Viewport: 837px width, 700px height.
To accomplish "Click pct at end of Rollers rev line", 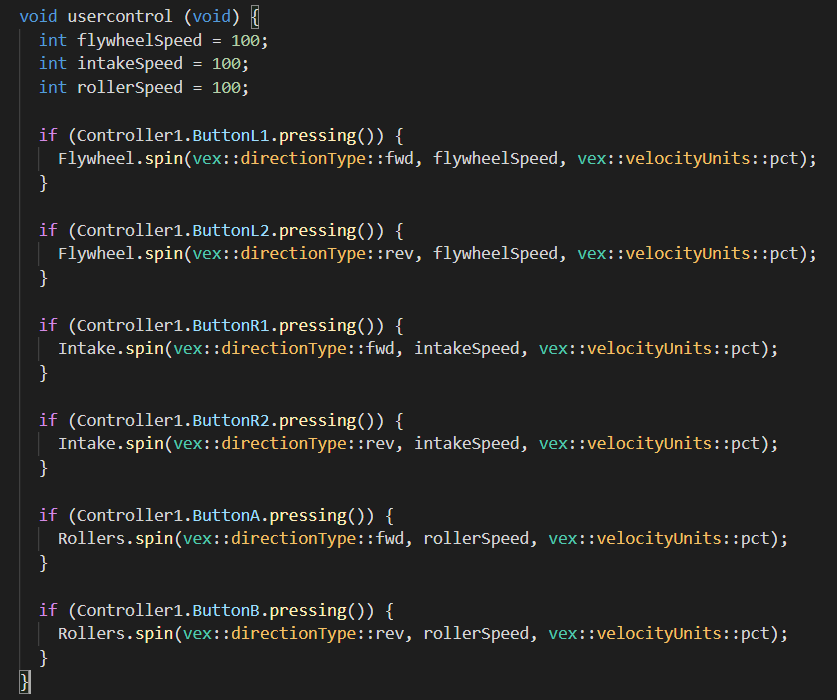I will point(754,634).
